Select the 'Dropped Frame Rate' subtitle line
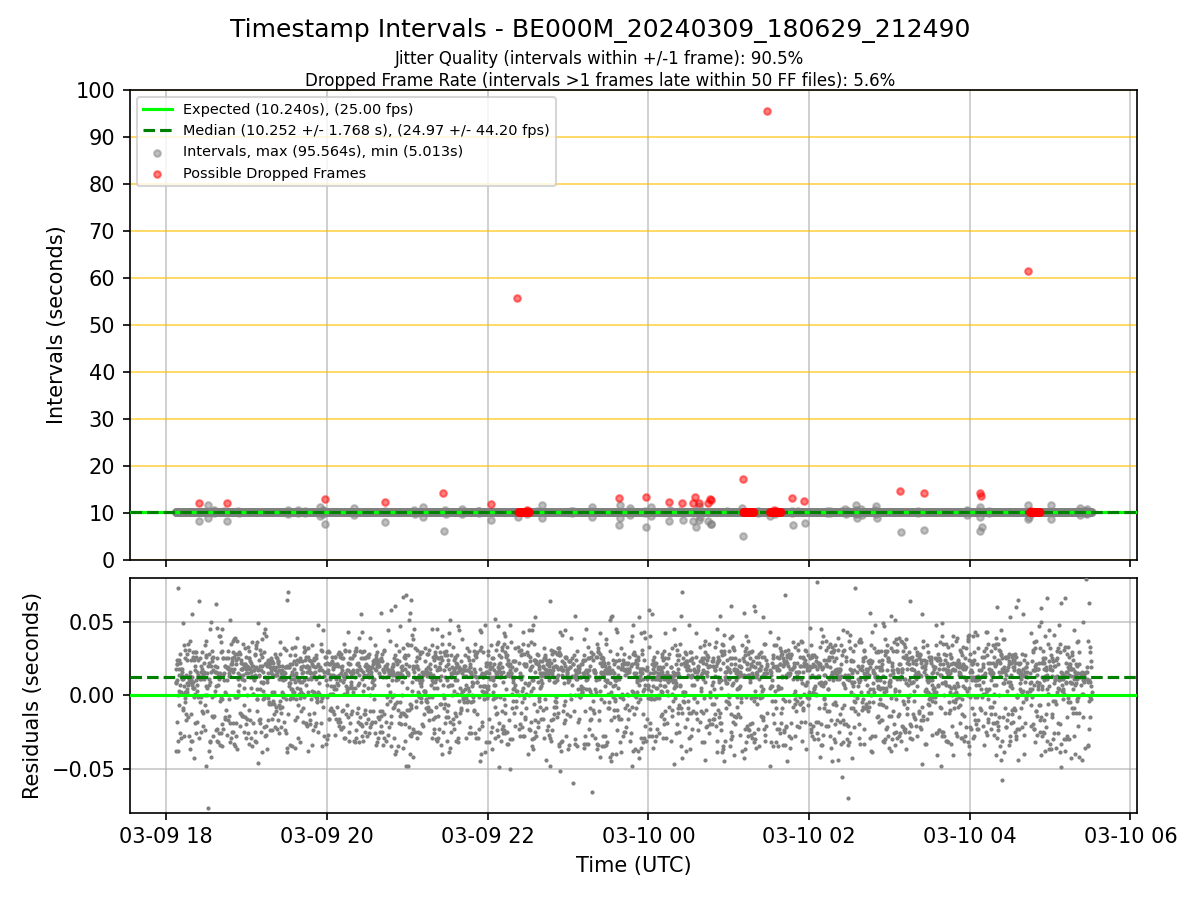Screen dimensions: 1200x900 (x=600, y=79)
